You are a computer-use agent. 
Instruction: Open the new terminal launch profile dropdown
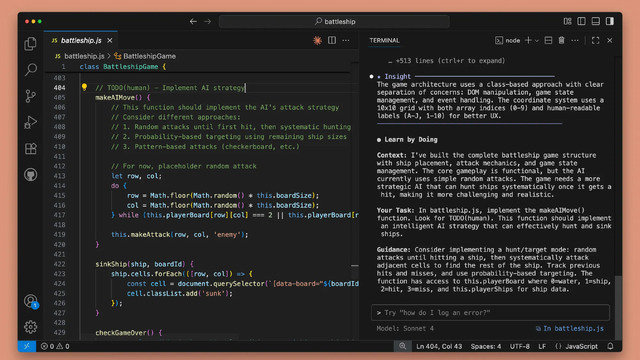point(537,40)
